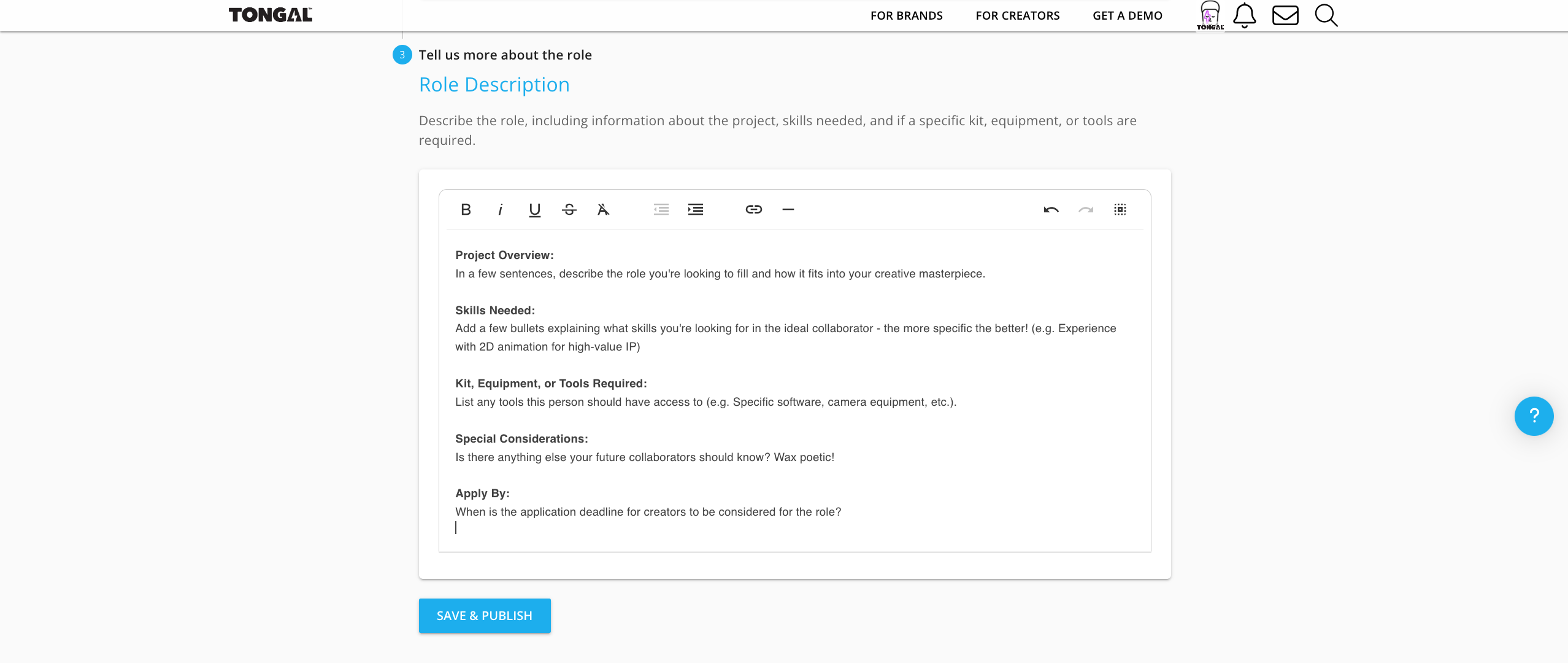Redo the last undone edit
This screenshot has height=663, width=1568.
tap(1085, 209)
